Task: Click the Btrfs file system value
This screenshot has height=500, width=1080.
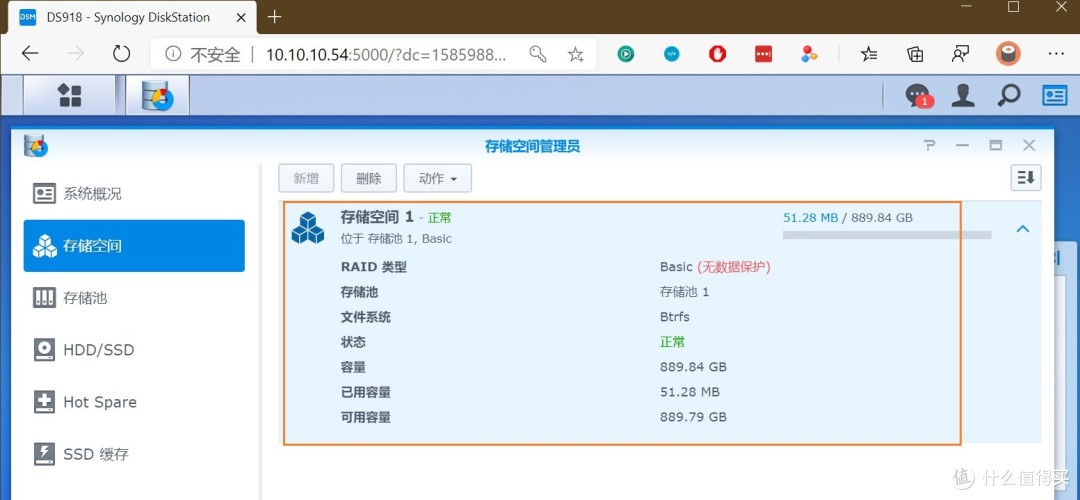Action: (674, 317)
